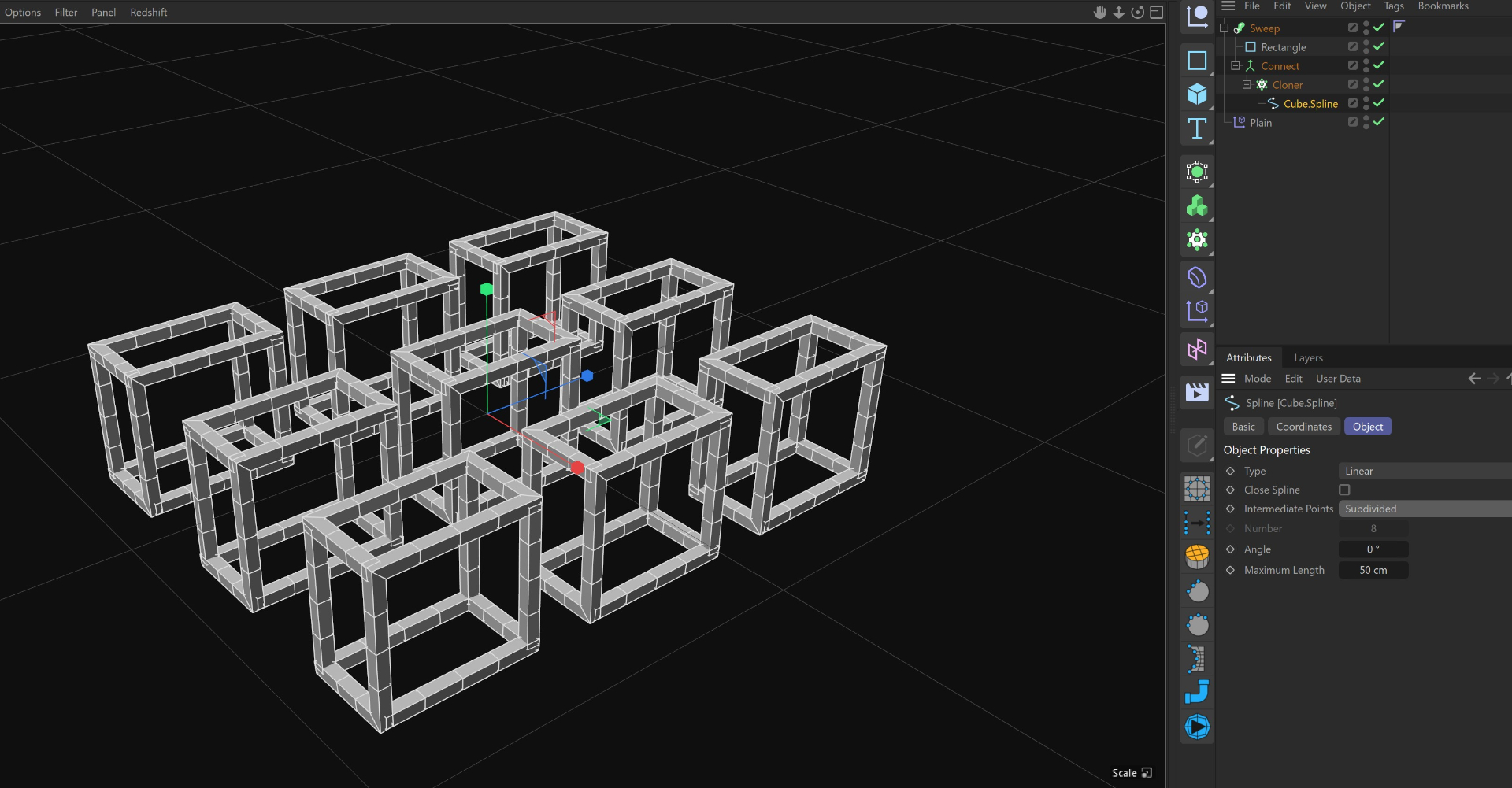Disable the green enabled checkmark on Cloner
Image resolution: width=1512 pixels, height=788 pixels.
pos(1378,84)
